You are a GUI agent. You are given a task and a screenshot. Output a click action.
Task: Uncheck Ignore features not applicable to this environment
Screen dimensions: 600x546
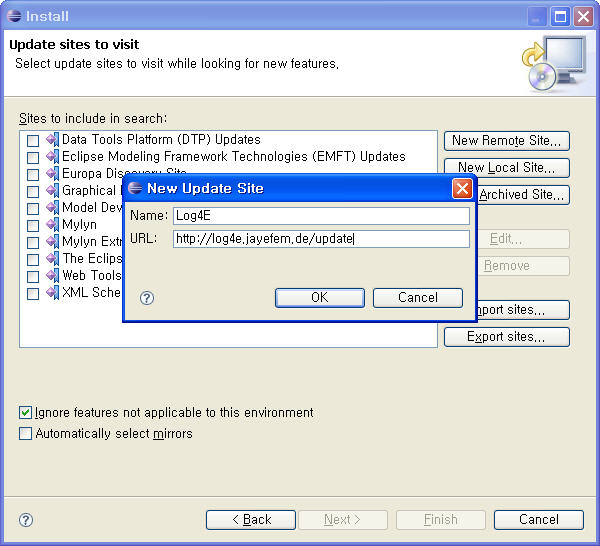tap(25, 412)
